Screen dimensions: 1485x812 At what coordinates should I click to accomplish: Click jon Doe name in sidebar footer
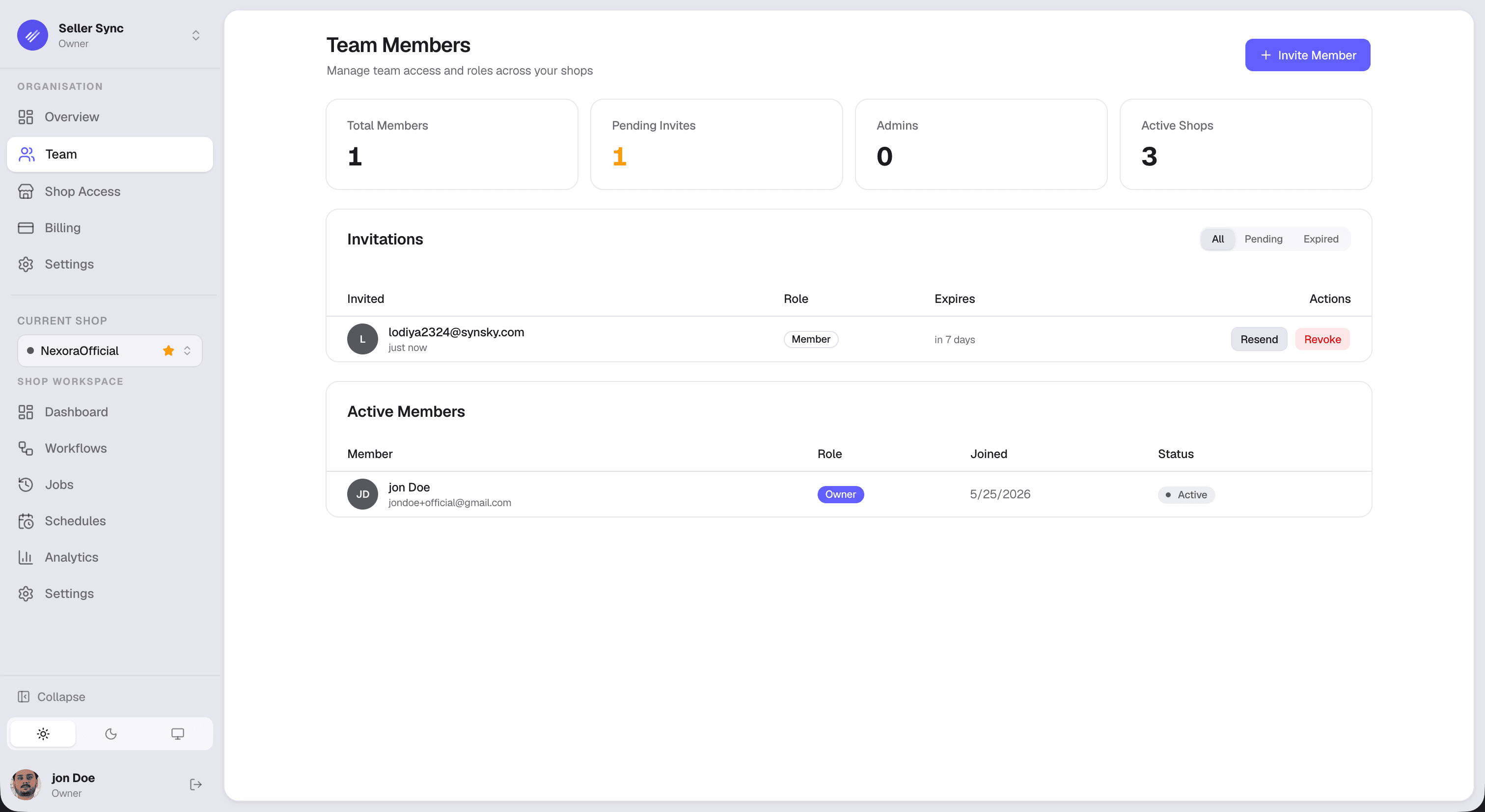coord(73,778)
